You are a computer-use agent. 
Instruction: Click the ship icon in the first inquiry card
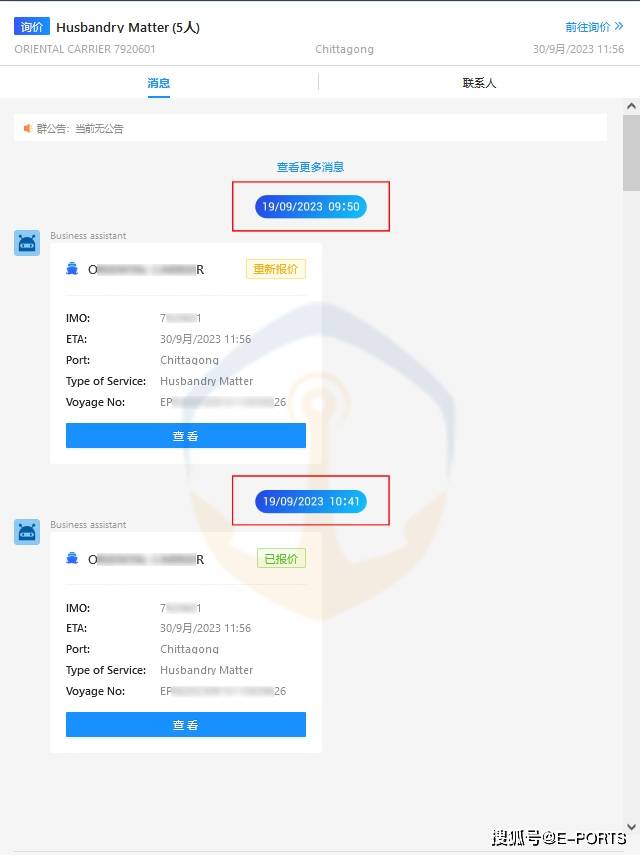click(x=72, y=269)
